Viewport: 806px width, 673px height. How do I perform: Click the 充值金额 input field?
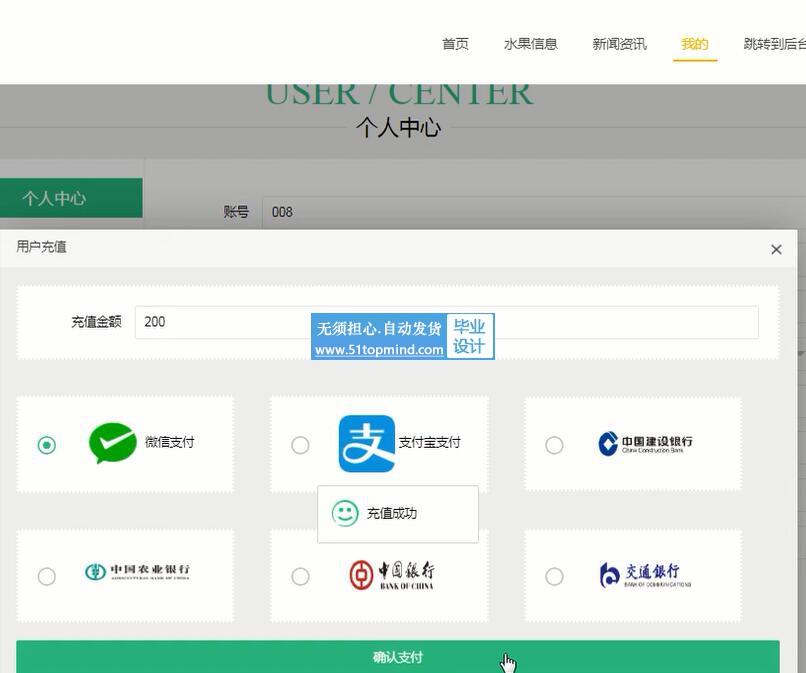click(446, 322)
